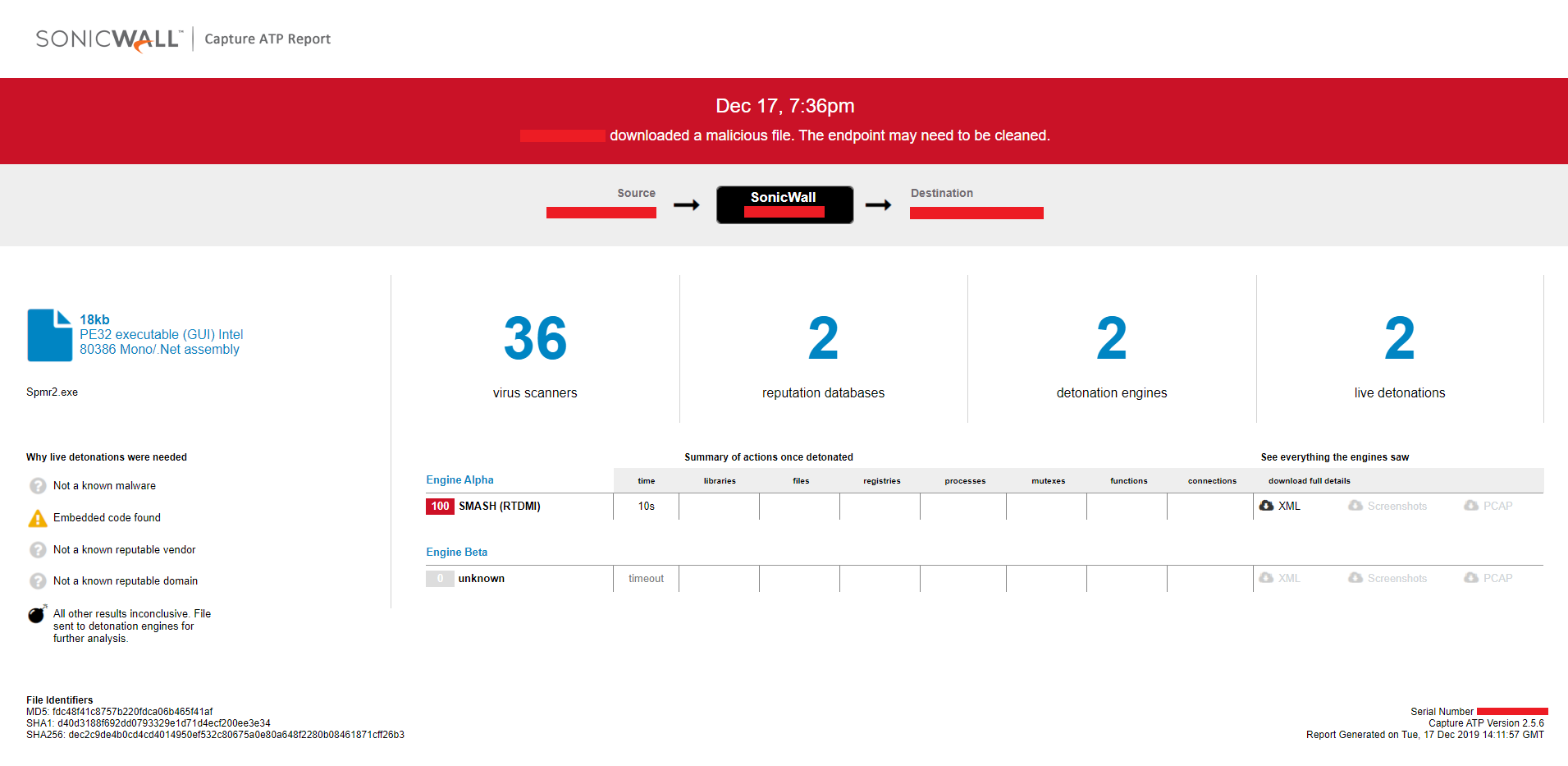Screen dimensions: 1568x766
Task: Click the Engine Beta Screenshots cloud icon
Action: pos(1355,578)
